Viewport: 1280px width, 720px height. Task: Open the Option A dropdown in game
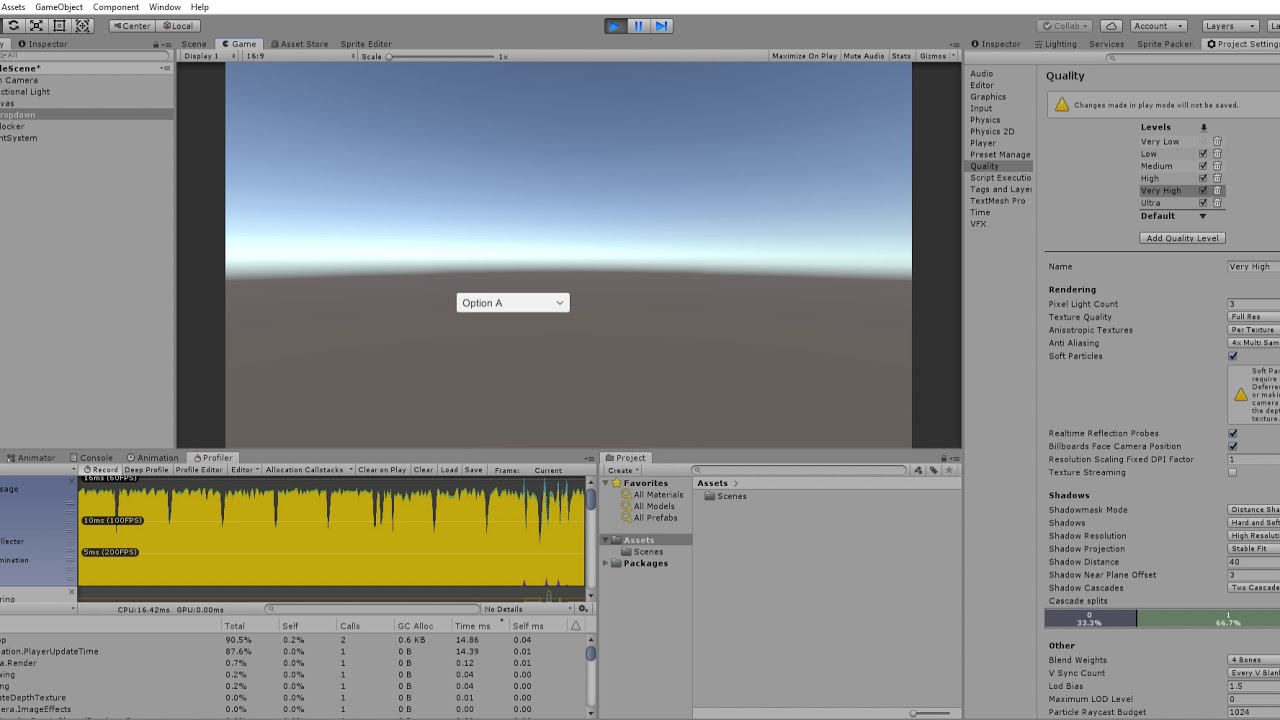pyautogui.click(x=513, y=303)
